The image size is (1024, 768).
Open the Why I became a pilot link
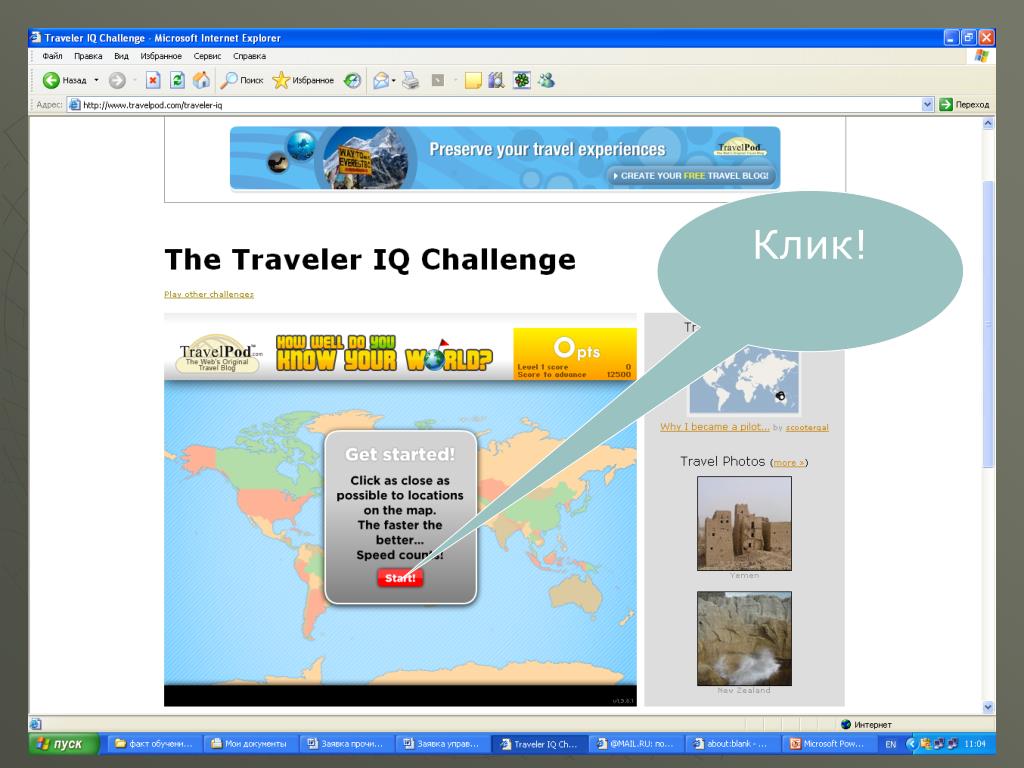tap(714, 426)
